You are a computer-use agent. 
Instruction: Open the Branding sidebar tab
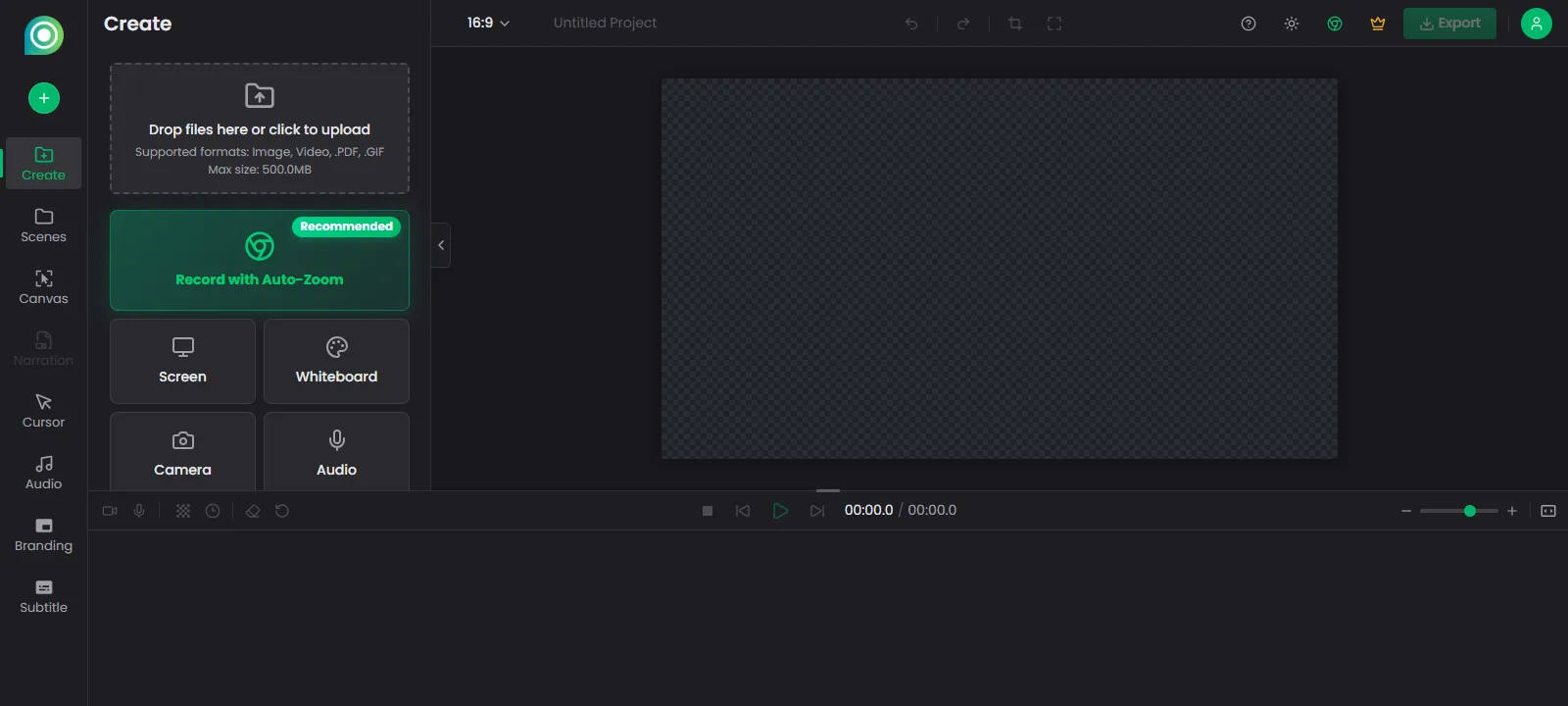(x=44, y=533)
